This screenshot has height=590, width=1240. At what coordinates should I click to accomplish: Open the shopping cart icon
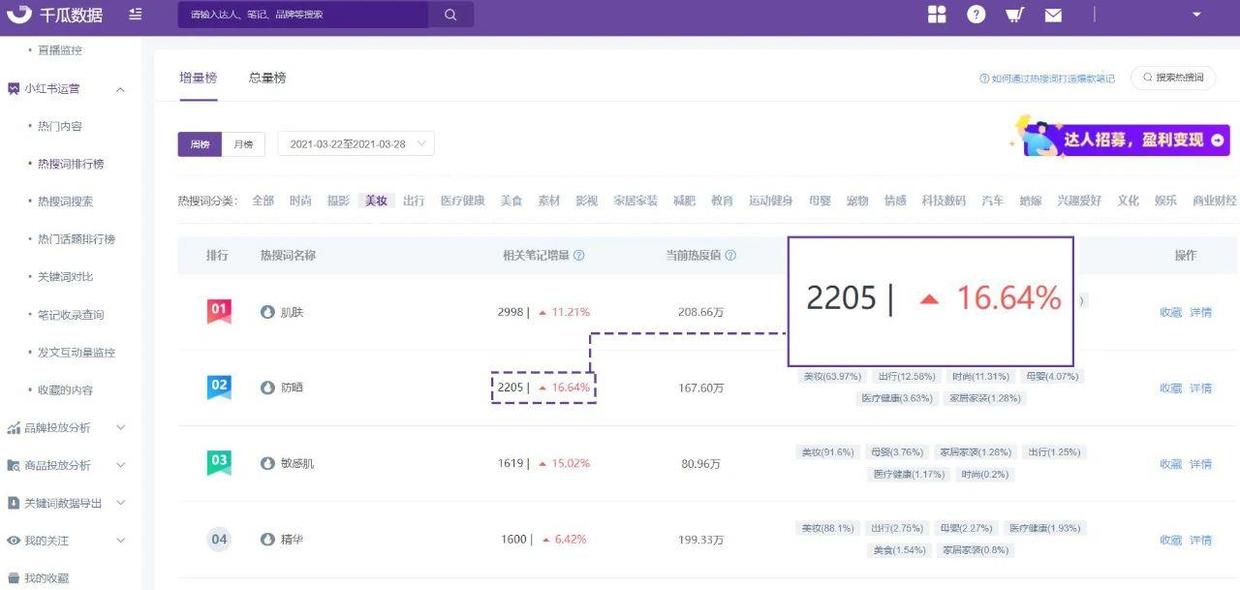(x=1014, y=15)
